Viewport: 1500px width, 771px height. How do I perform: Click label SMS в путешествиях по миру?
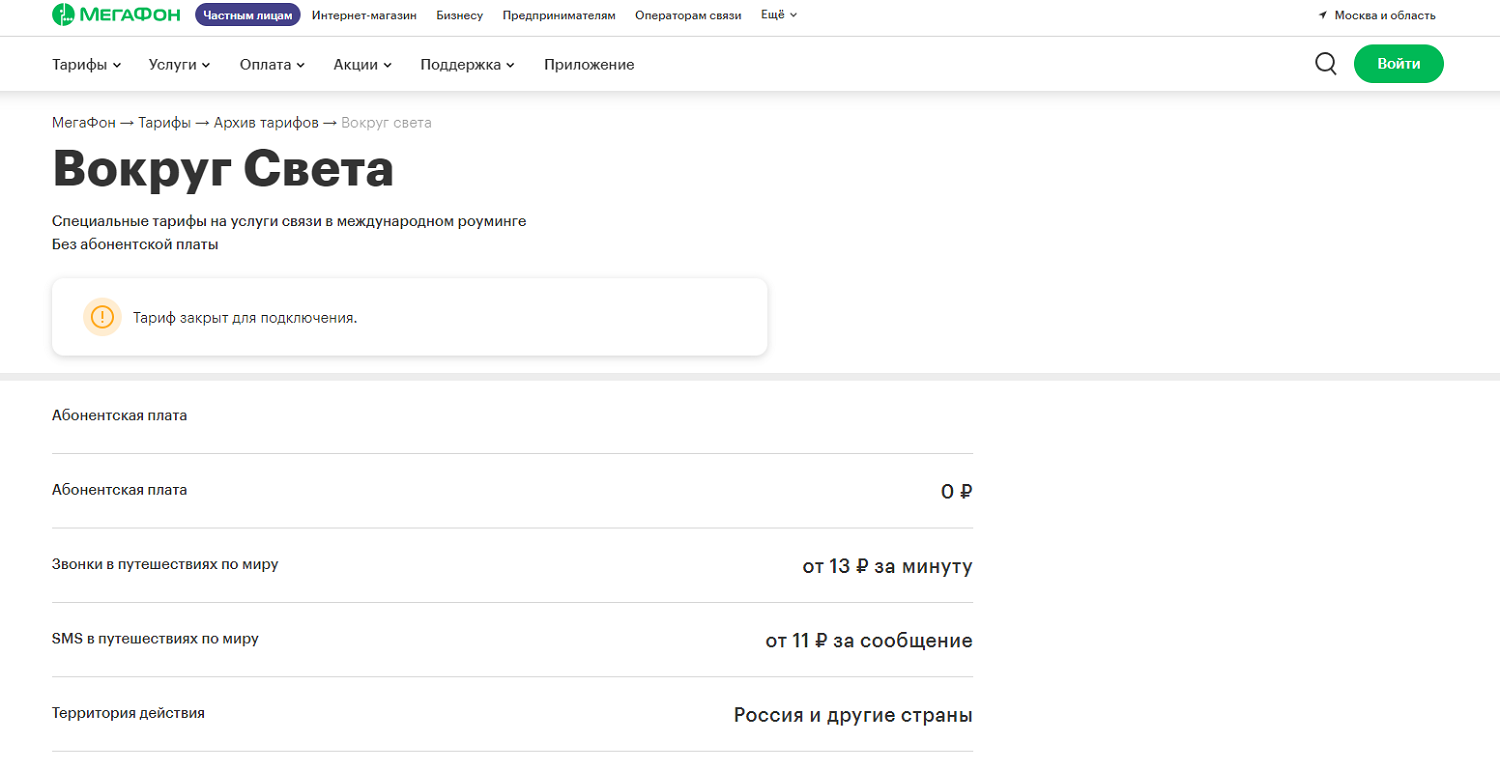(155, 638)
